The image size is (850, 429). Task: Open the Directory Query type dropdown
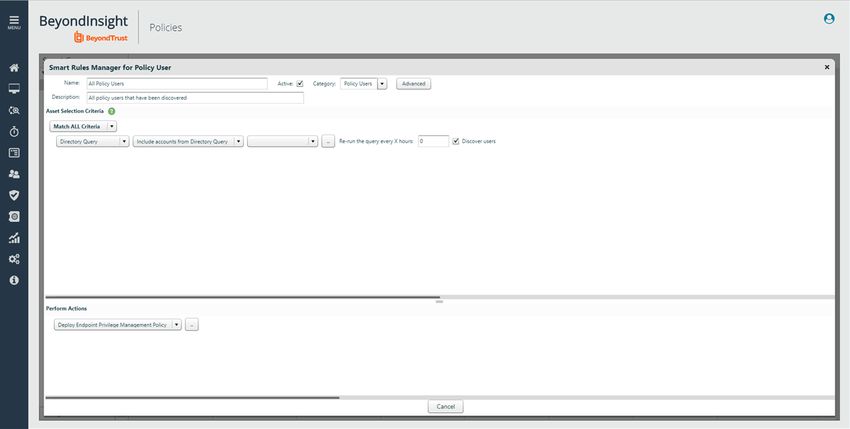(x=93, y=141)
